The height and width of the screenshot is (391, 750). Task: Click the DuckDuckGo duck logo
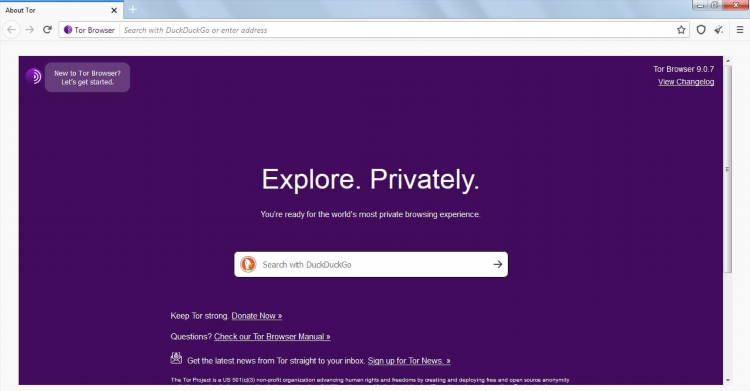click(248, 264)
